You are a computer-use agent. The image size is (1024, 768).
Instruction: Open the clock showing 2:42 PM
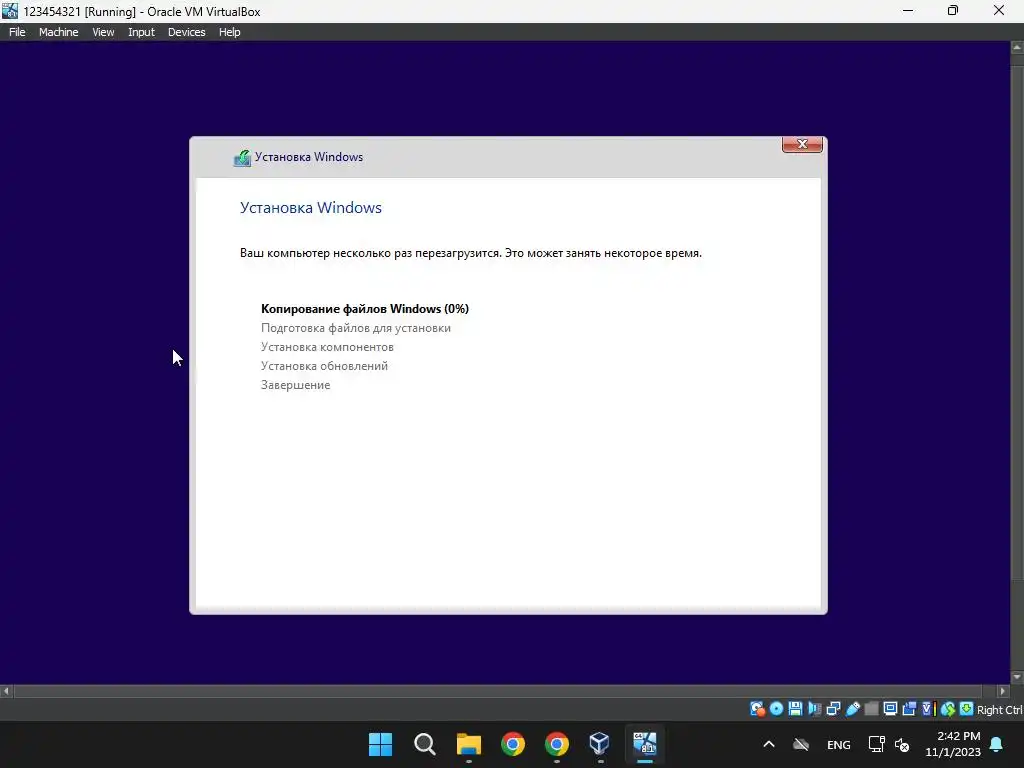pyautogui.click(x=953, y=744)
